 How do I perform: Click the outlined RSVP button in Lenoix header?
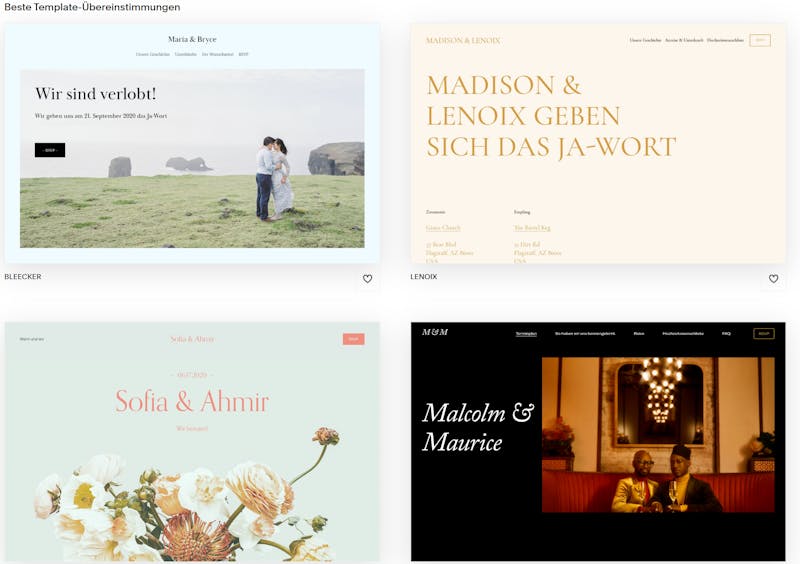(760, 40)
